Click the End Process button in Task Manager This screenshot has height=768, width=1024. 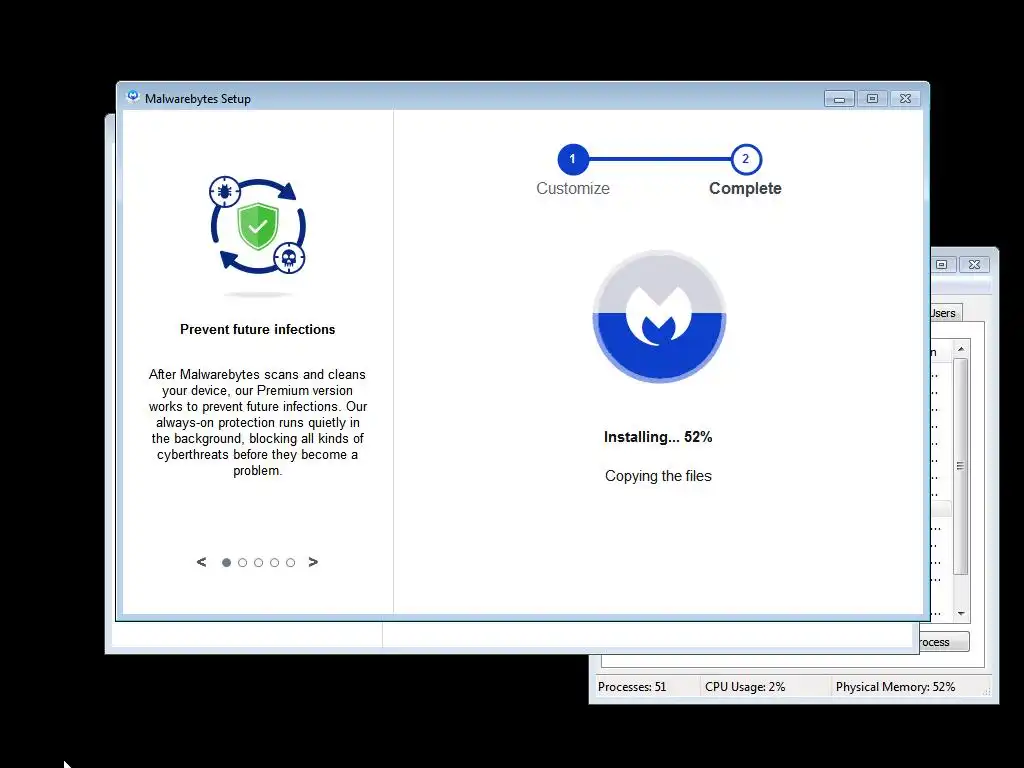pos(944,642)
